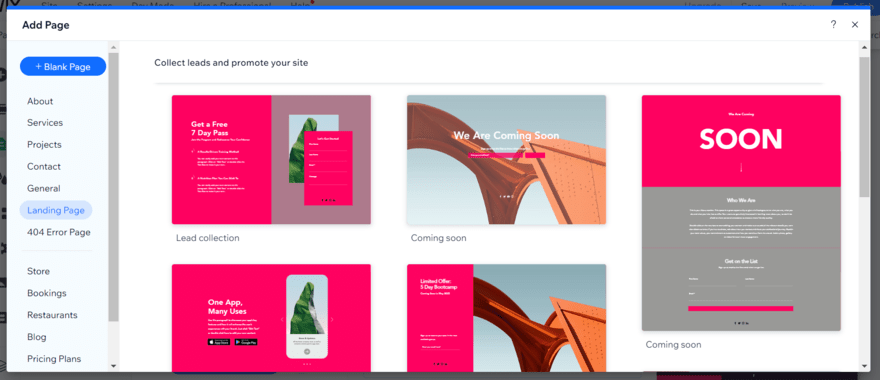The width and height of the screenshot is (880, 380).
Task: Choose the Lead collection template thumbnail
Action: tap(271, 159)
